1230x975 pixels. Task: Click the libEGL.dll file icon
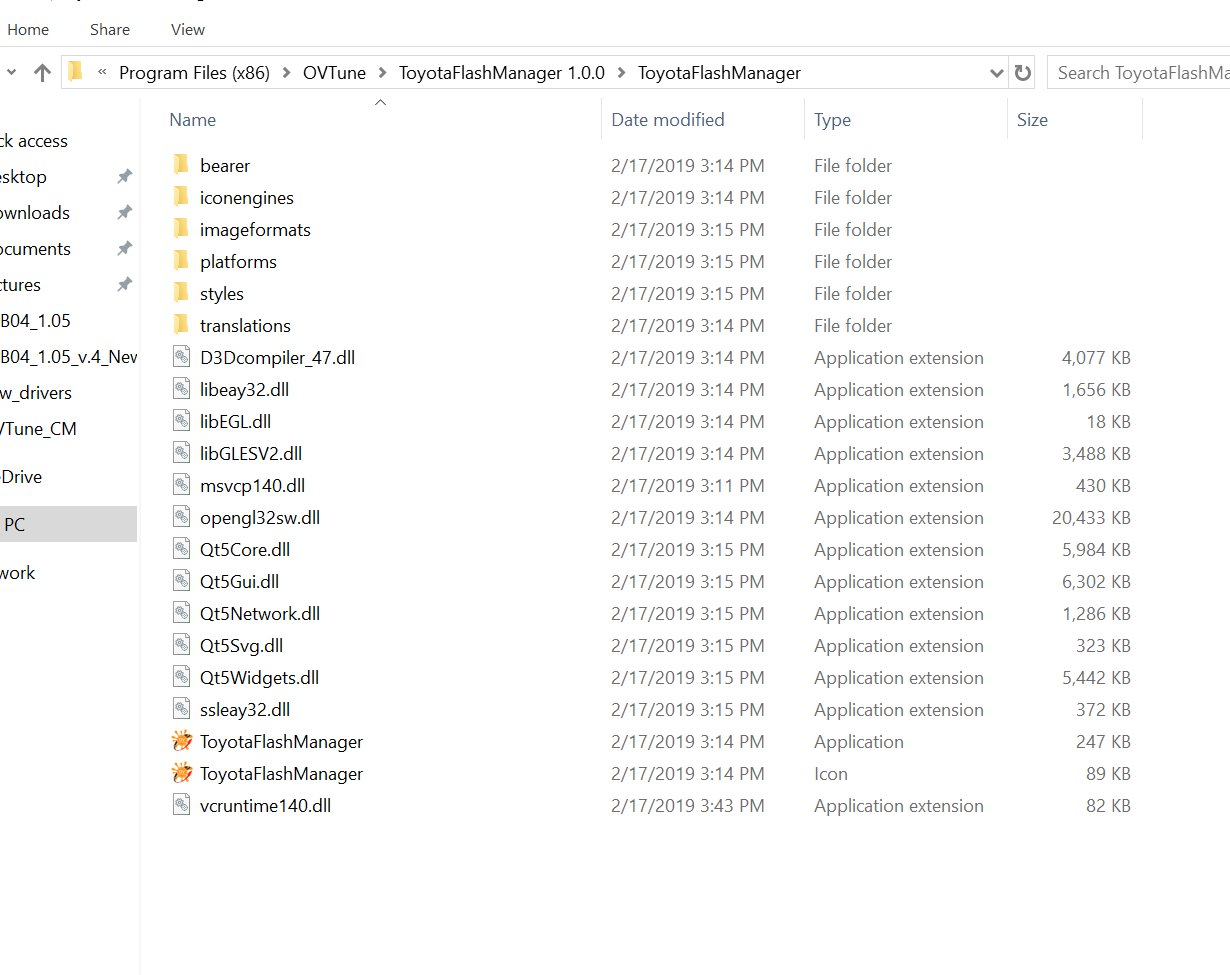coord(181,421)
